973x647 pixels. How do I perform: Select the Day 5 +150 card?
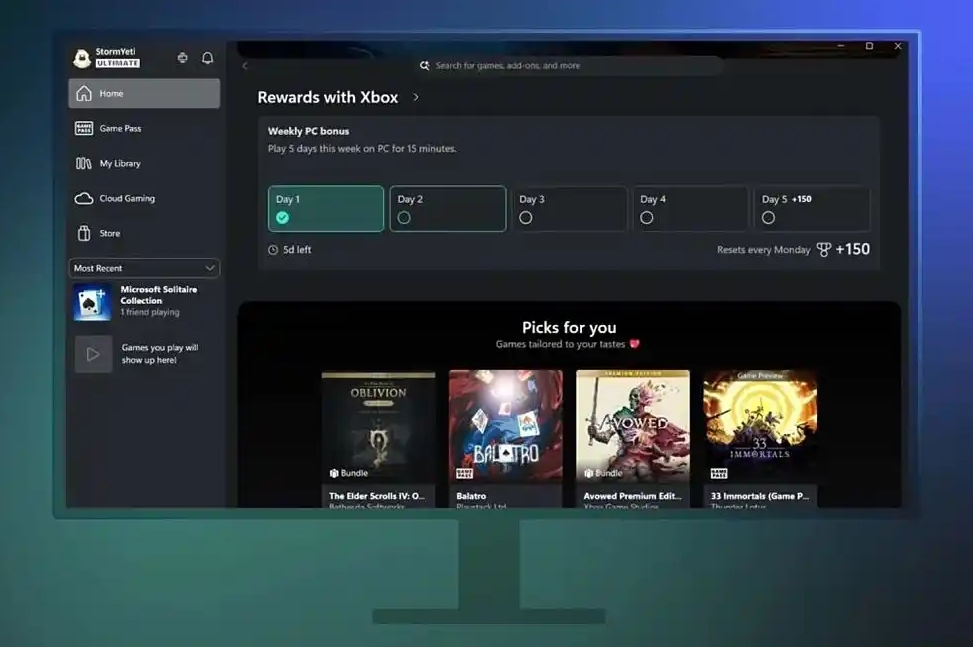(x=812, y=208)
